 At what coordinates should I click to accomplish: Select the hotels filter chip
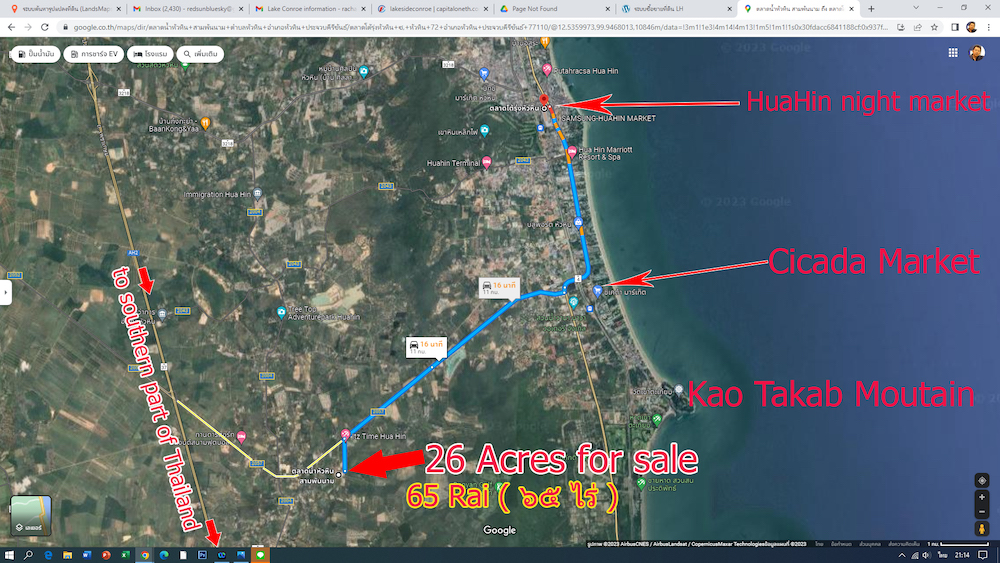coord(150,54)
